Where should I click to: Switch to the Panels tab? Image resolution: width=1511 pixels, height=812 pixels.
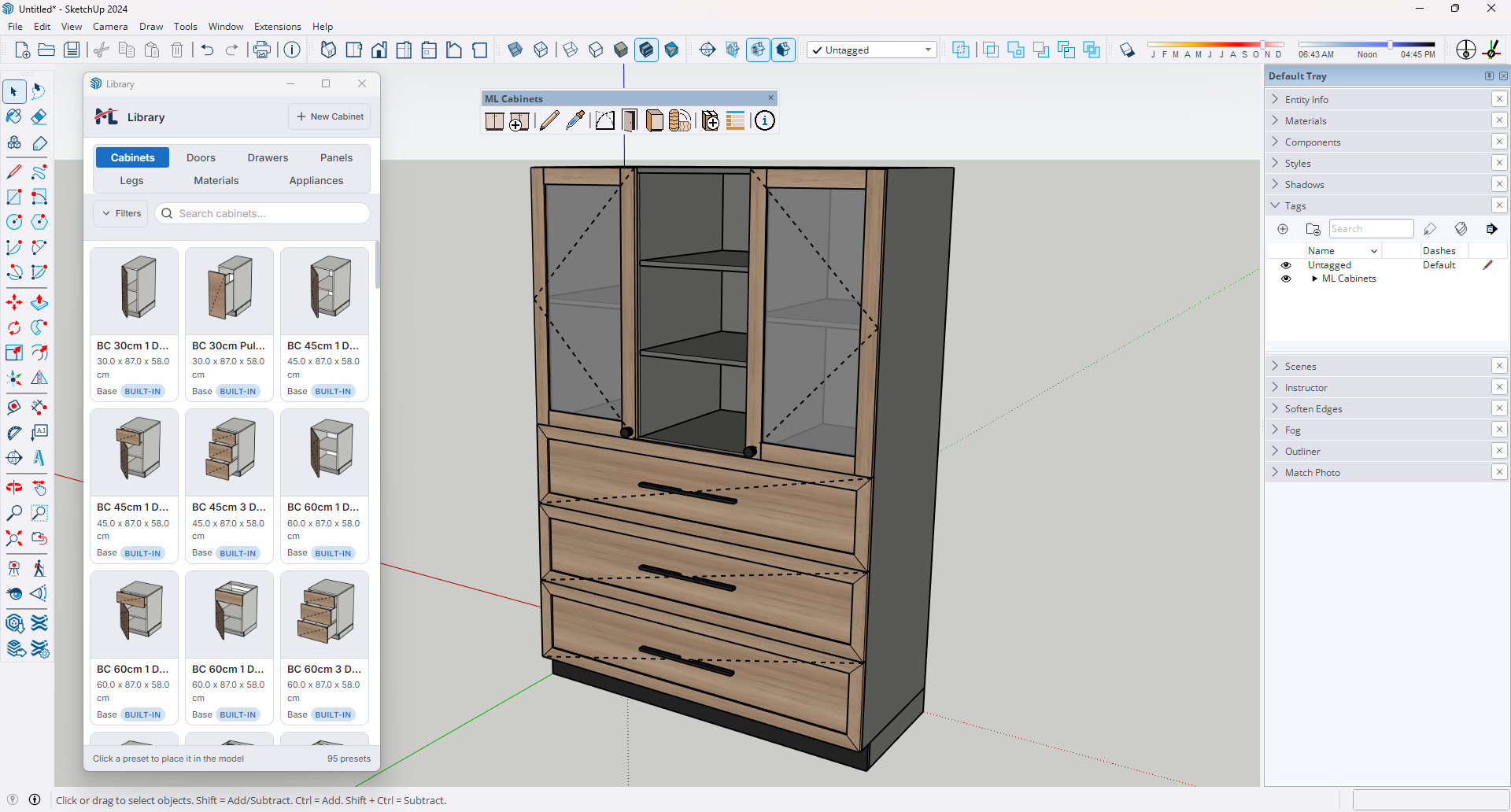tap(336, 157)
